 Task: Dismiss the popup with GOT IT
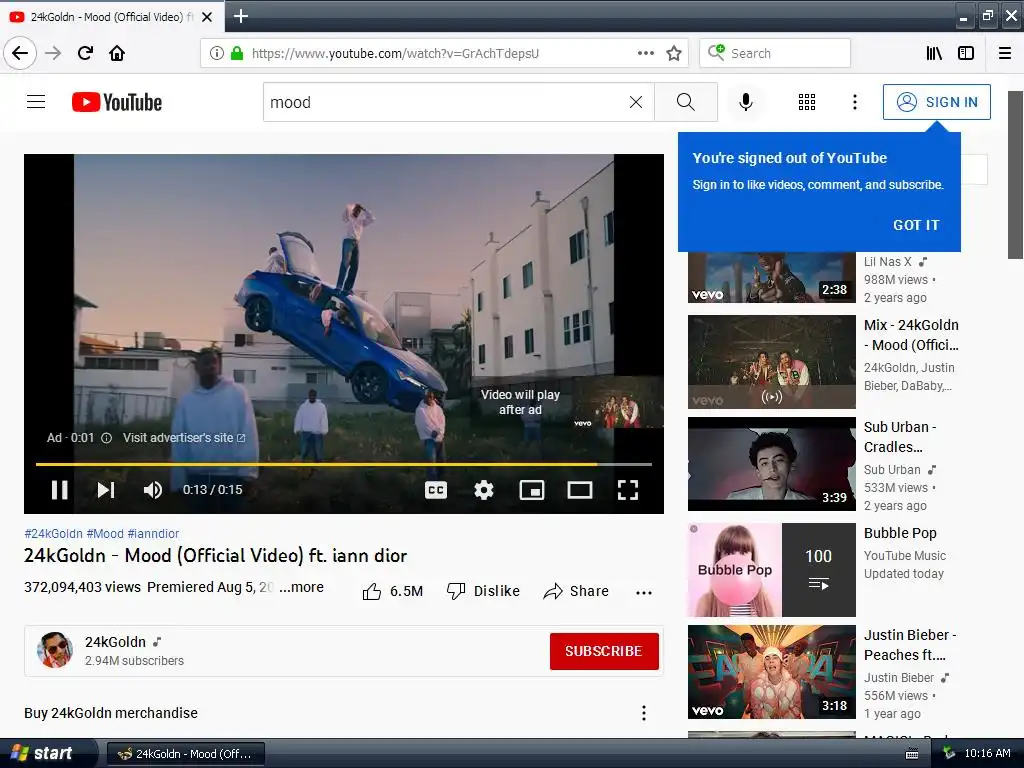click(916, 225)
